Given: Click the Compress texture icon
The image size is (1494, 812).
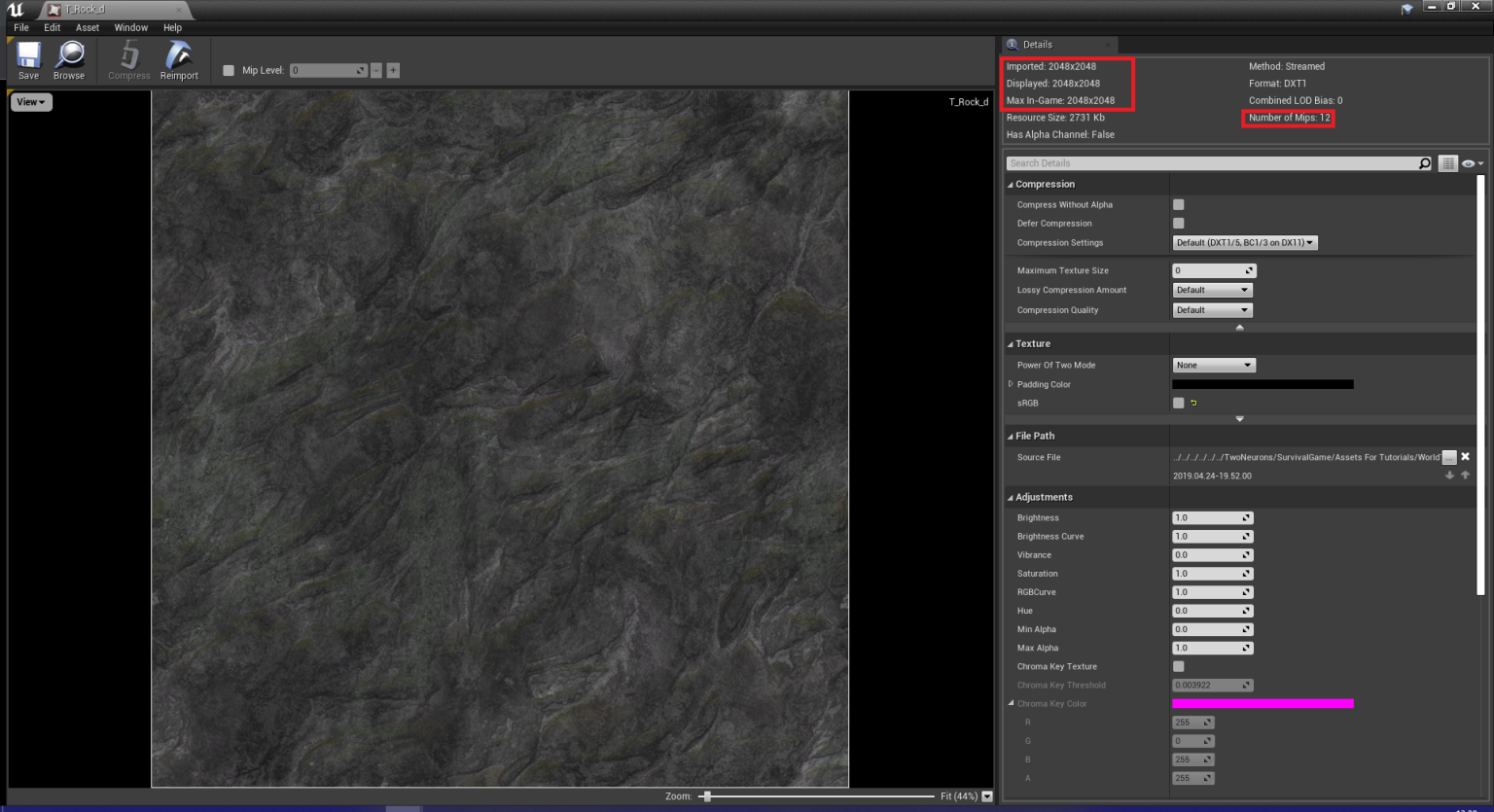Looking at the screenshot, I should 128,60.
